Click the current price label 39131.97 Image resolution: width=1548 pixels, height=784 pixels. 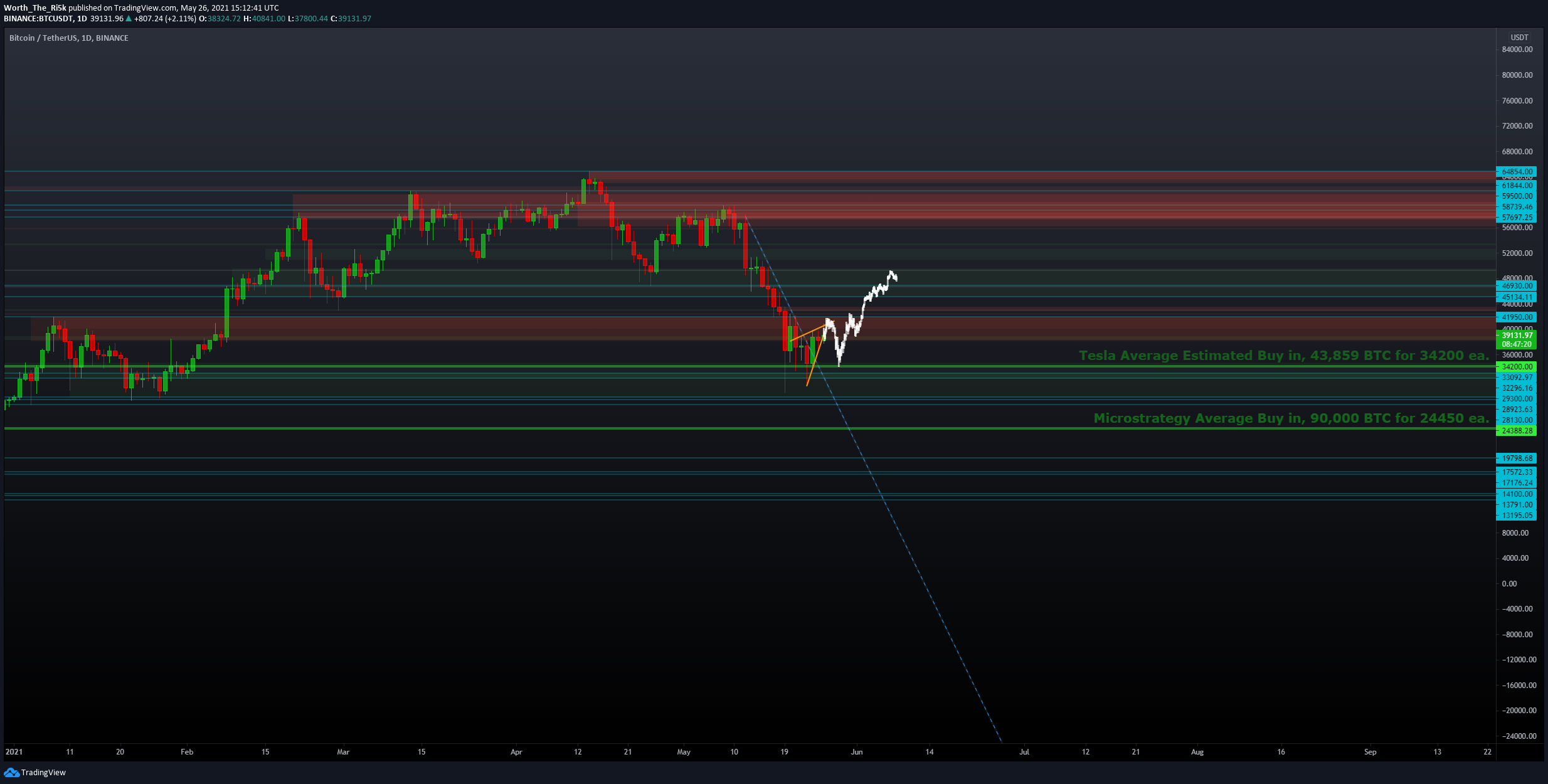pyautogui.click(x=1517, y=336)
